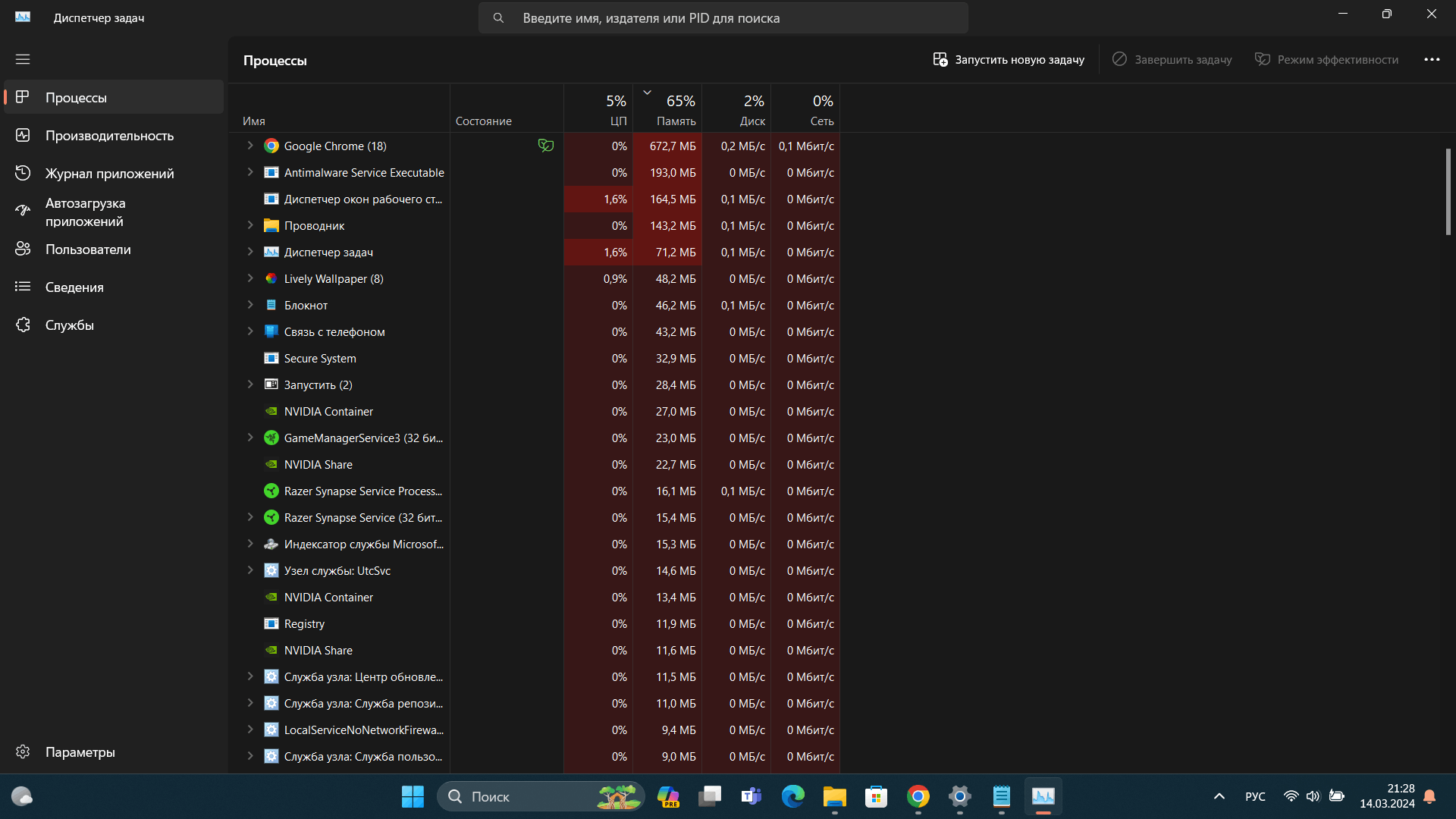
Task: Select NVIDIA Share using 22,7 МБ
Action: click(x=534, y=464)
